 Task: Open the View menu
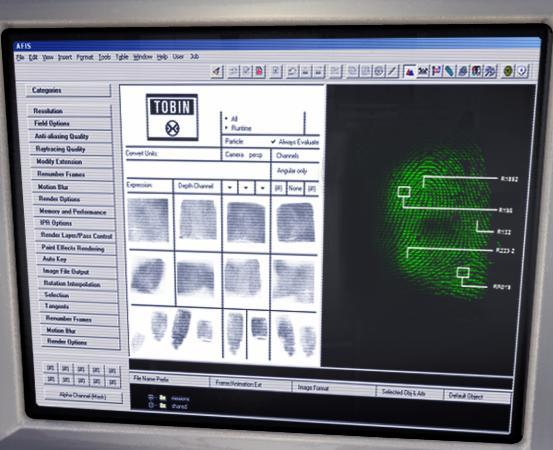pos(48,57)
